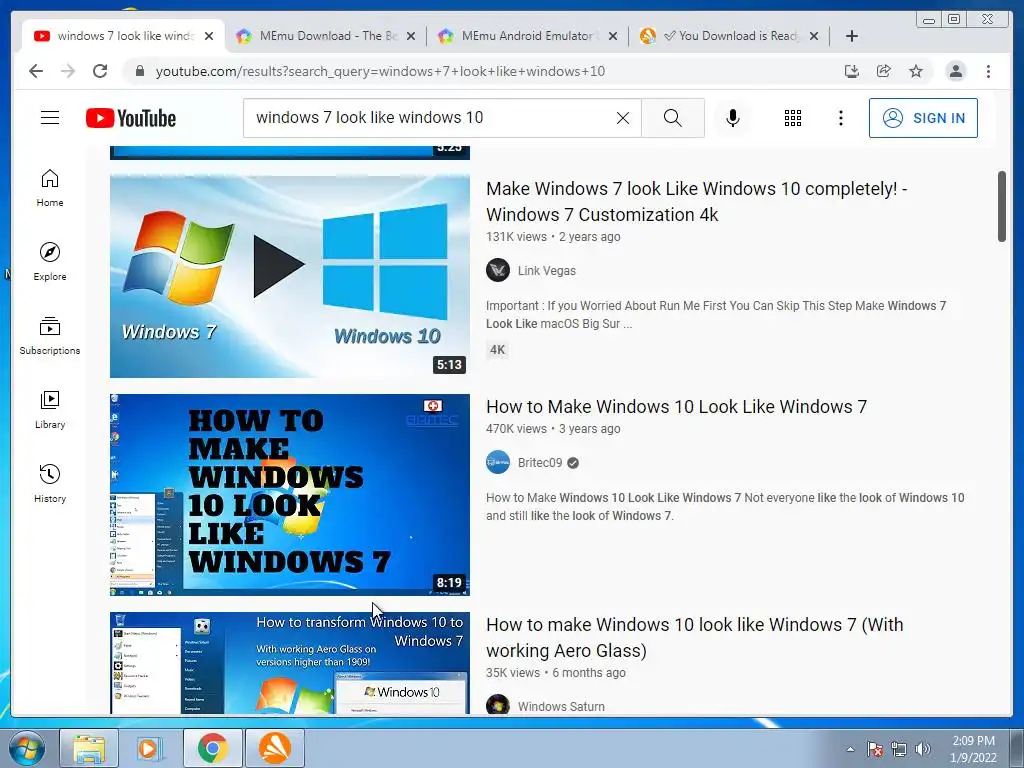Reload the page

click(x=100, y=71)
